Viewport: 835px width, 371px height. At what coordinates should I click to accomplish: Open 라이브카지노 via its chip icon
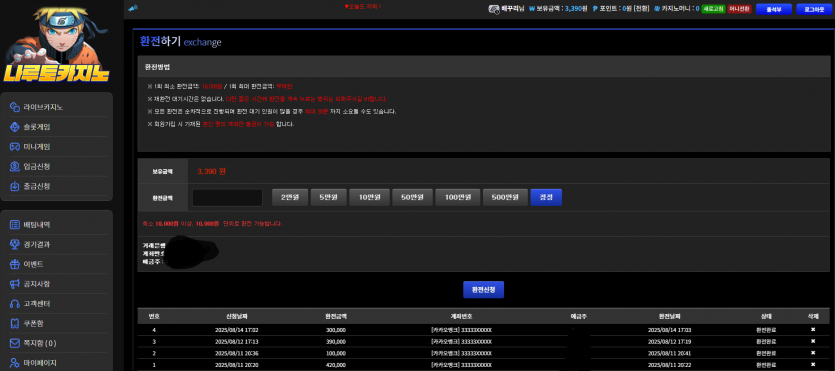[x=15, y=108]
